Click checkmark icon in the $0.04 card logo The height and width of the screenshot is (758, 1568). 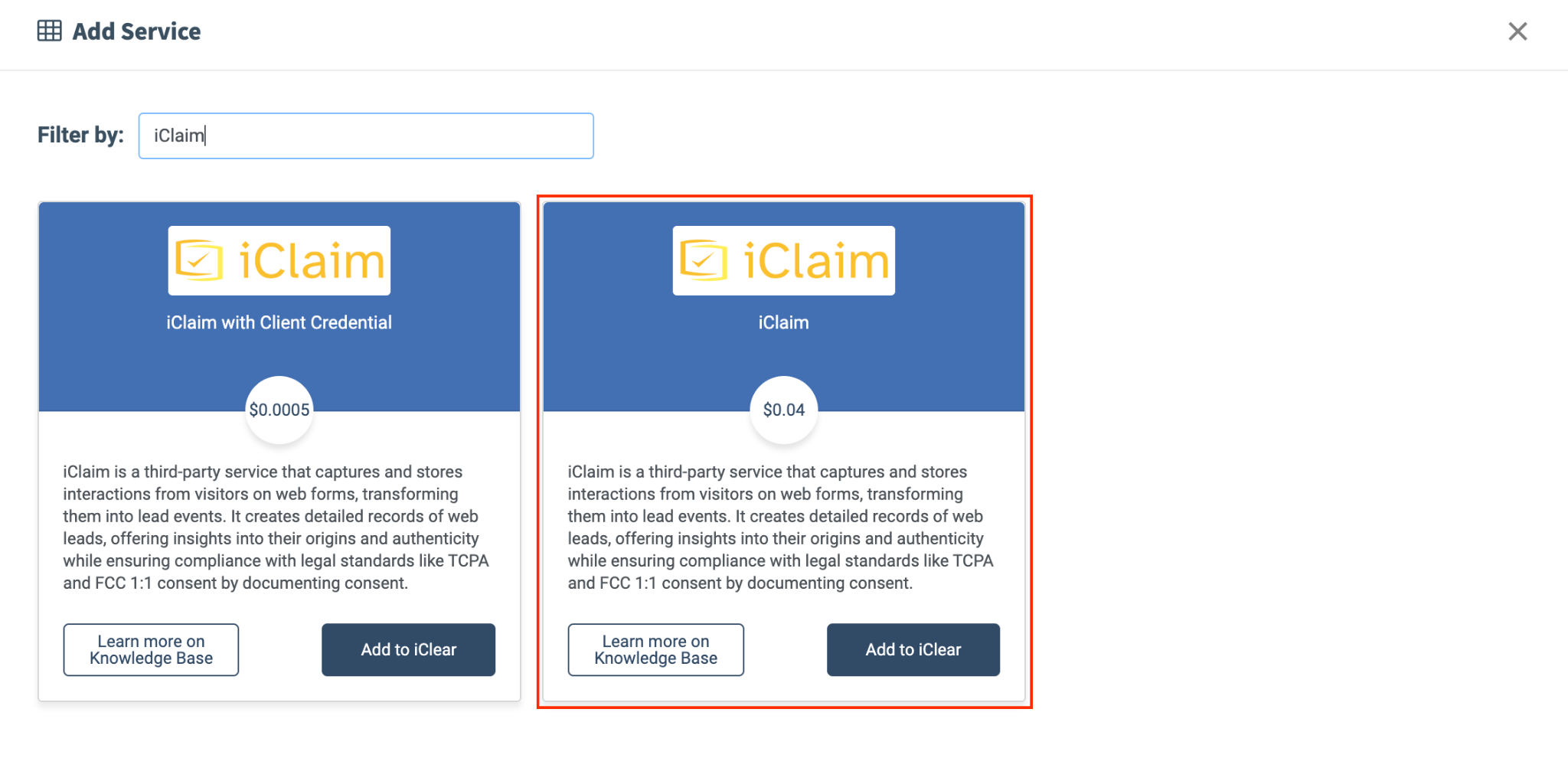[704, 260]
